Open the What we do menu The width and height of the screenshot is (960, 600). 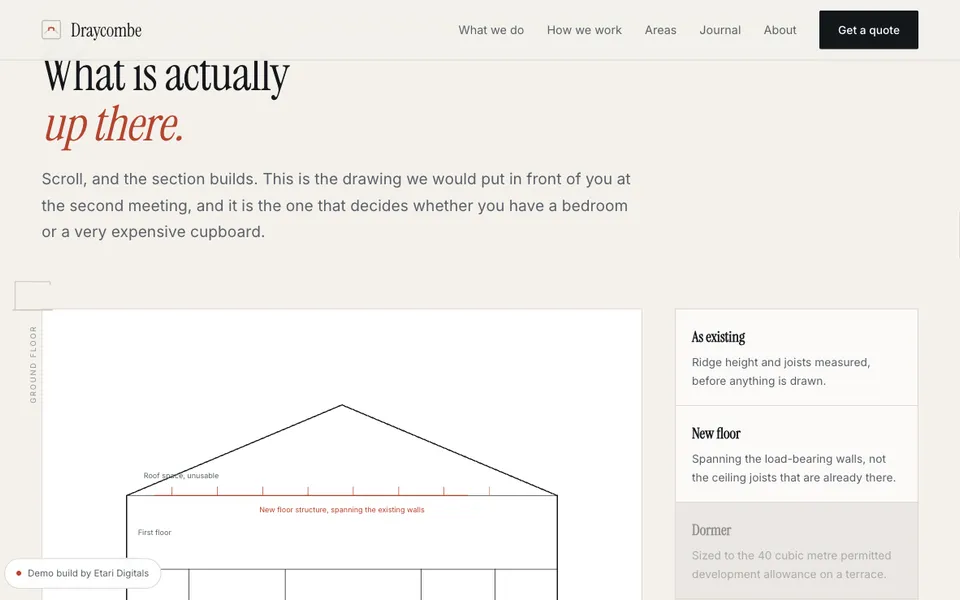coord(491,30)
